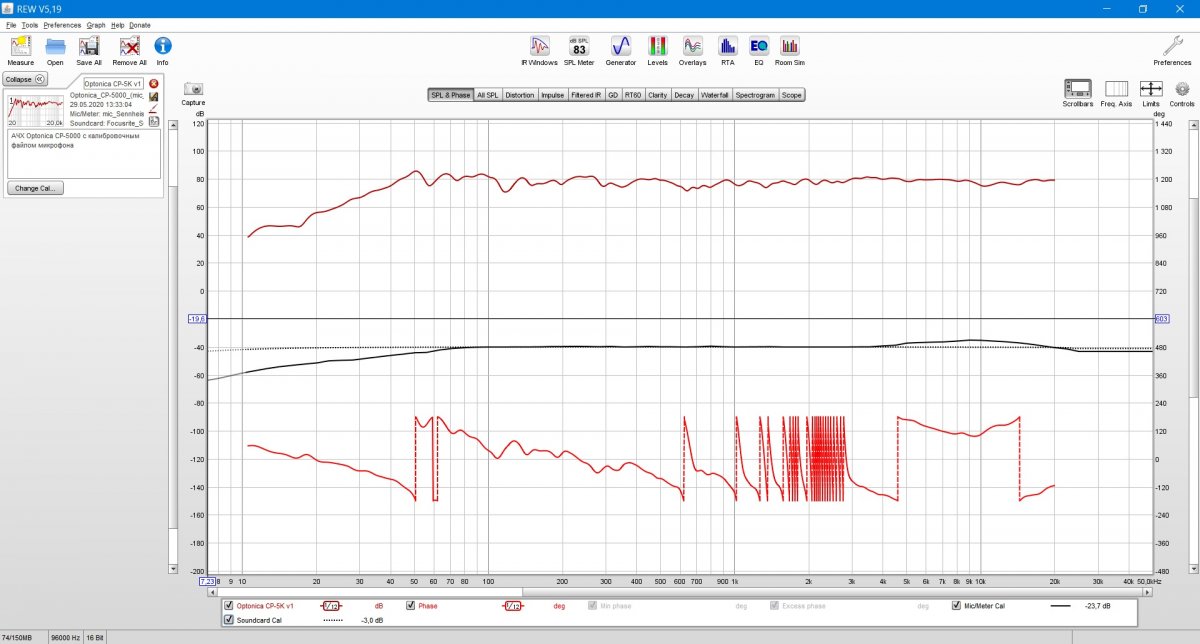This screenshot has height=644, width=1200.
Task: Switch the Freq. Axis scale
Action: (x=1116, y=94)
